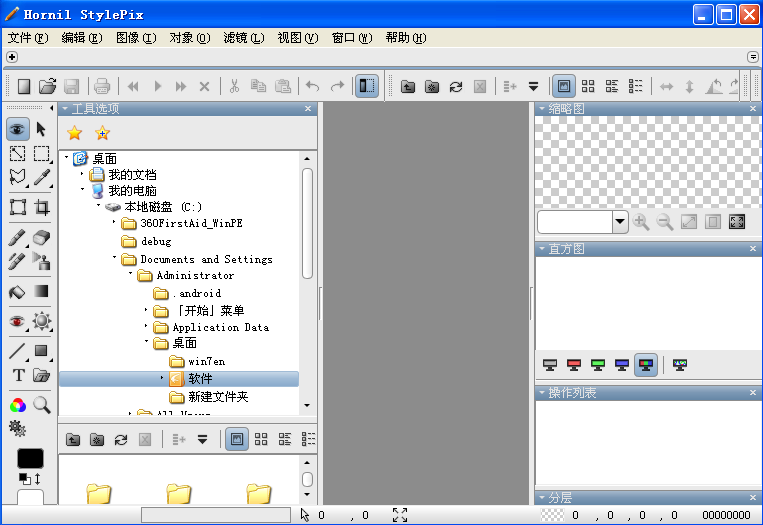The width and height of the screenshot is (763, 525).
Task: Choose the Eyedropper tool
Action: (42, 178)
